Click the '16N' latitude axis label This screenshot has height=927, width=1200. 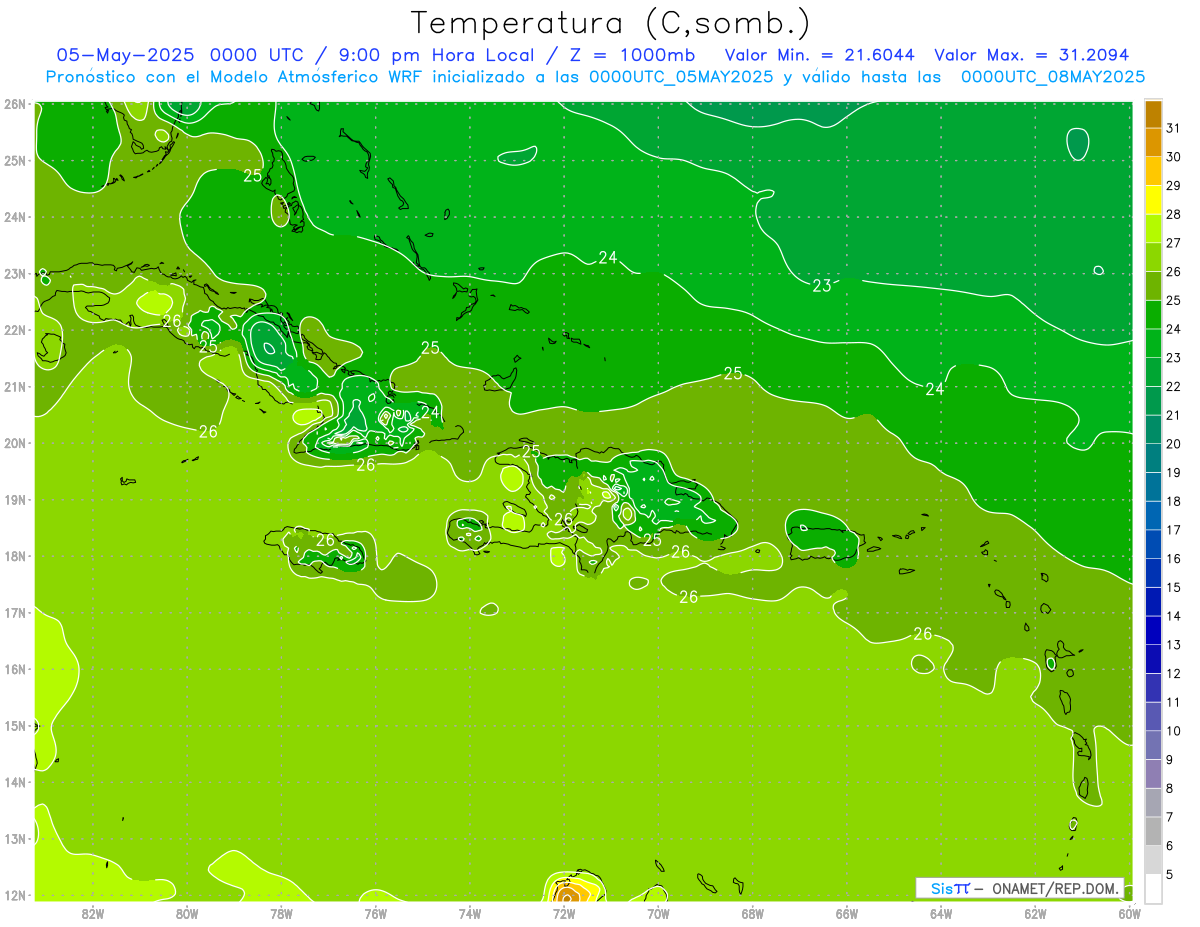point(15,669)
